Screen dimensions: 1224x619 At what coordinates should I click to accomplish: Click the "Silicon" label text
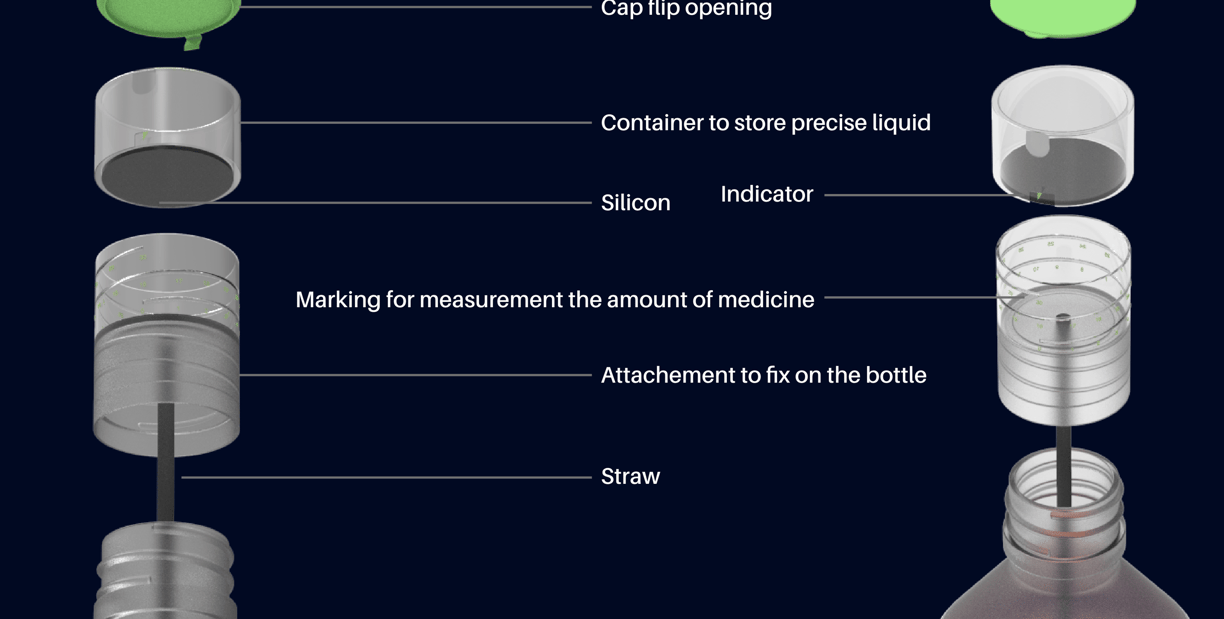click(635, 203)
